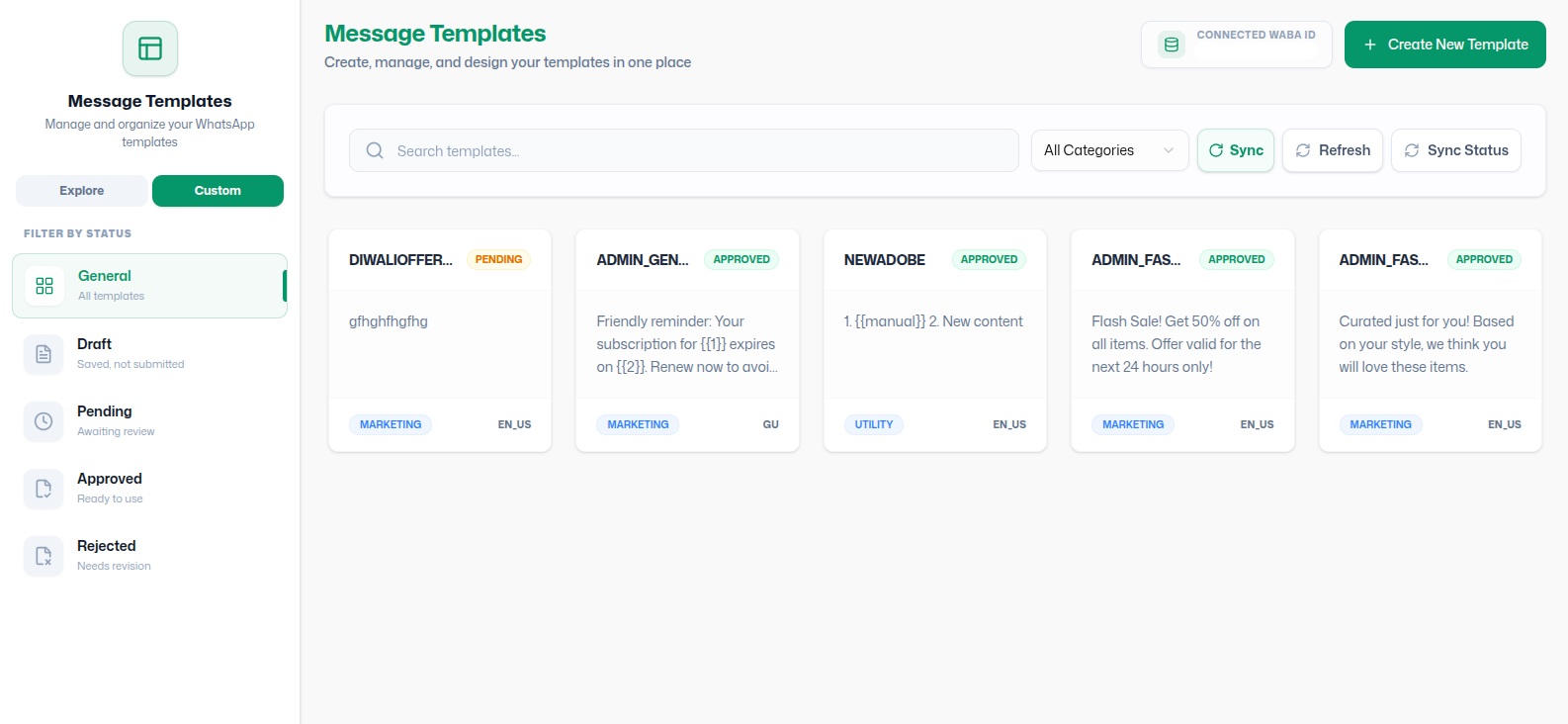Click EN_US label on NEWADOBE card
1568x724 pixels.
(x=1009, y=424)
